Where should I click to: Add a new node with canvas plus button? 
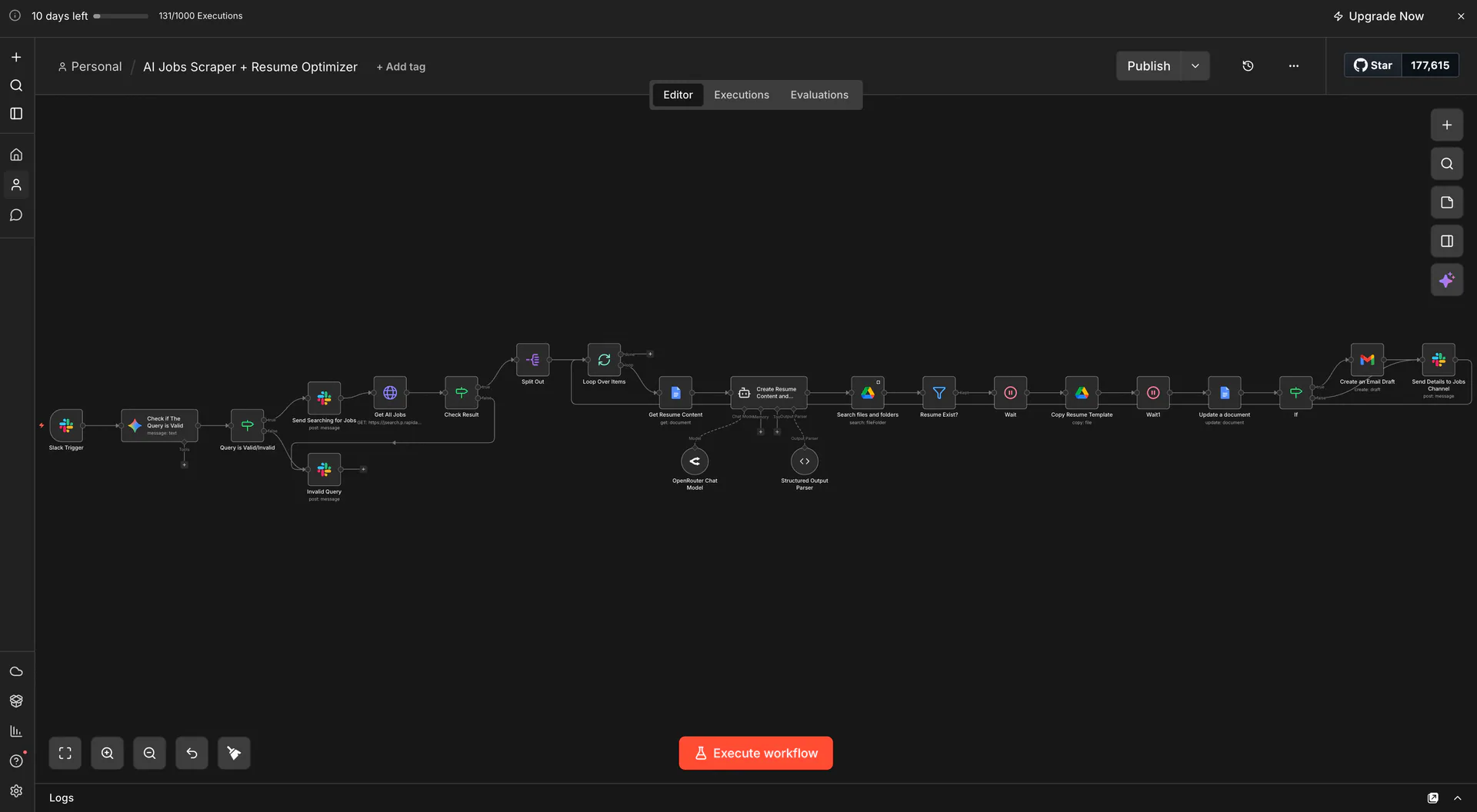pyautogui.click(x=1447, y=125)
